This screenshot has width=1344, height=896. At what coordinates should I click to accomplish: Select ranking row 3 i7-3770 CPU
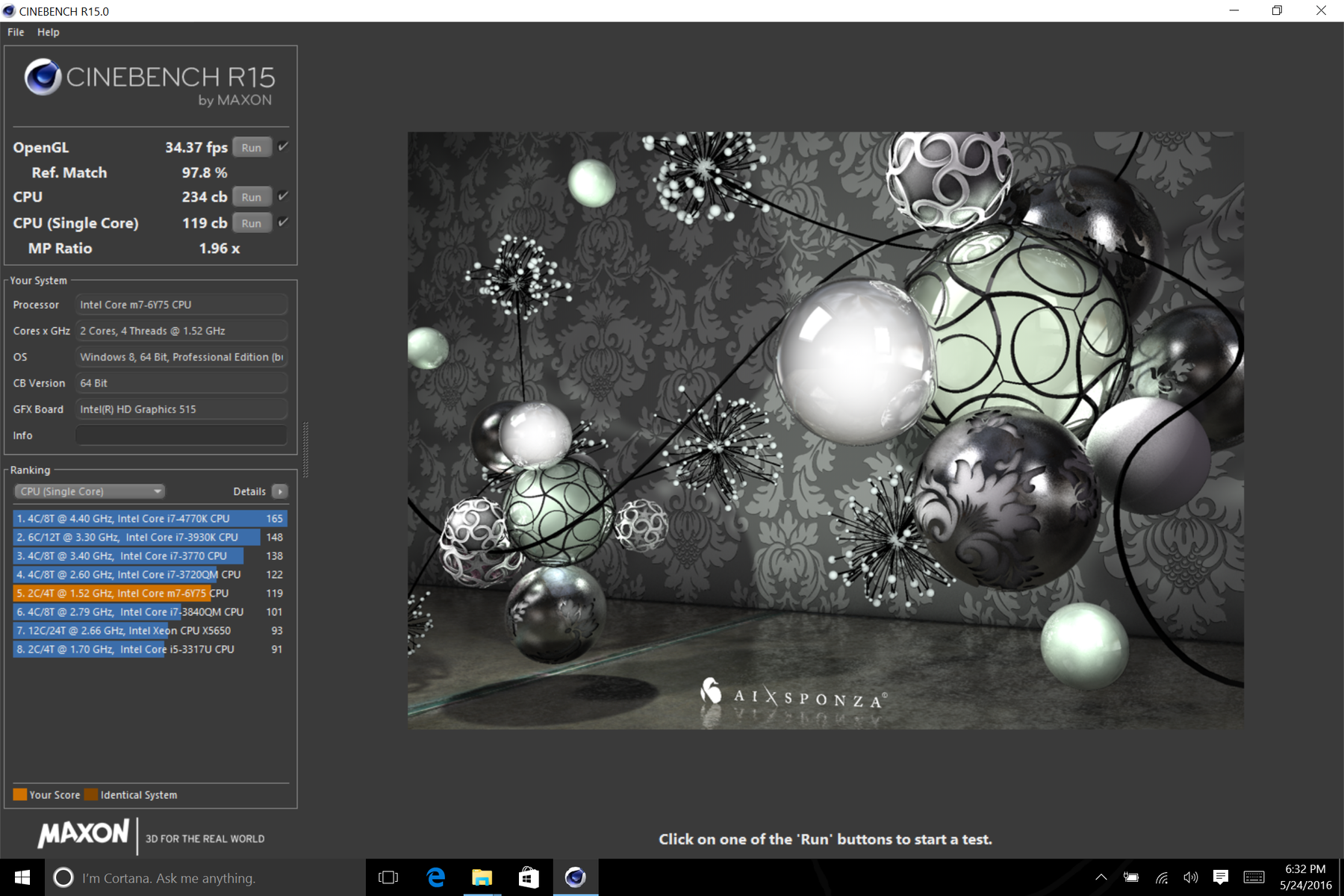150,556
